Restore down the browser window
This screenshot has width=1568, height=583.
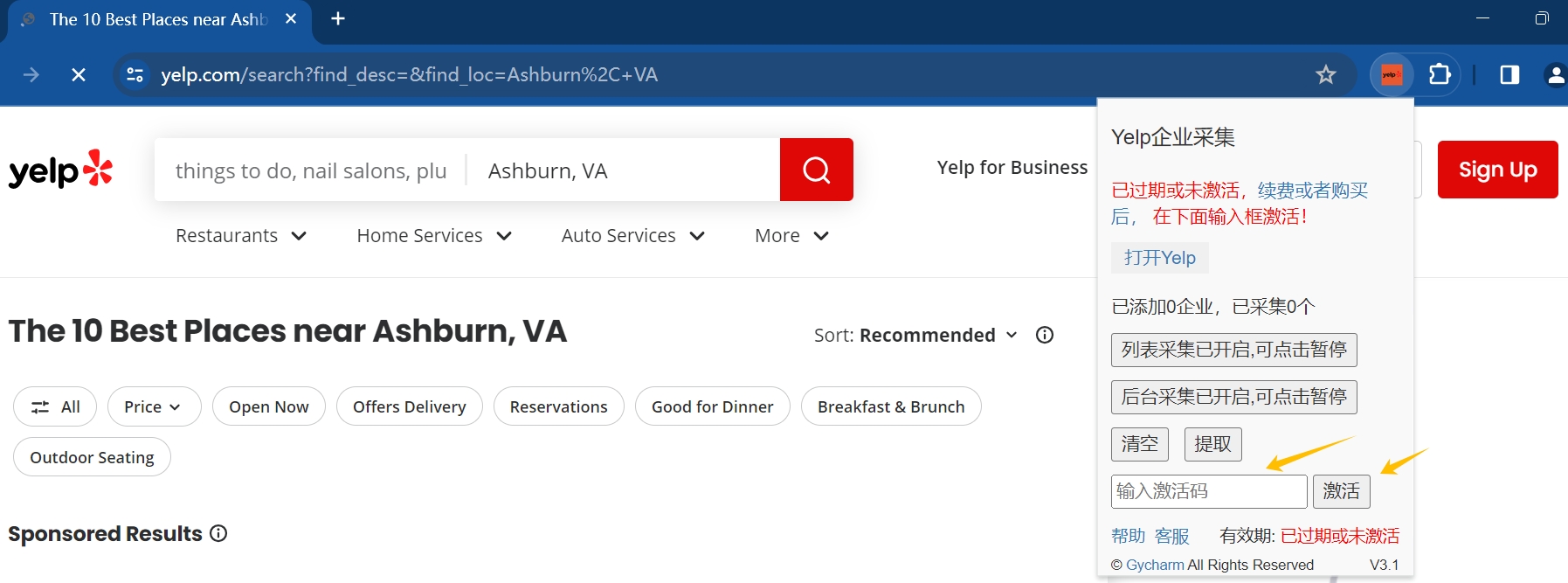1542,17
